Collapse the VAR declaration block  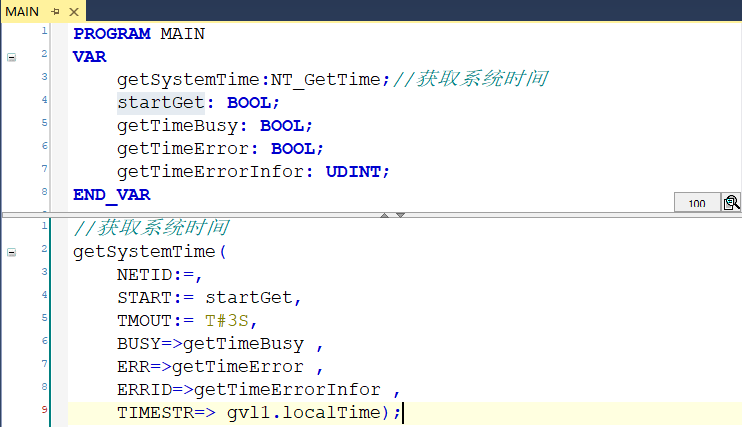[11, 58]
